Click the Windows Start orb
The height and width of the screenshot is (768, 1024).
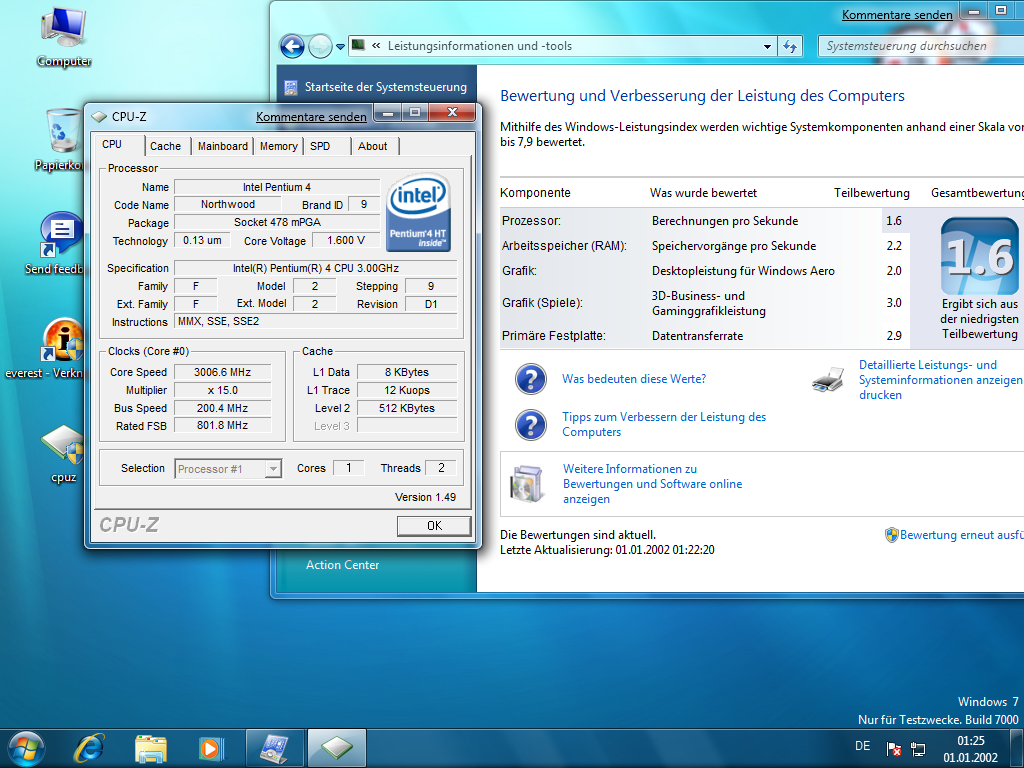click(26, 747)
